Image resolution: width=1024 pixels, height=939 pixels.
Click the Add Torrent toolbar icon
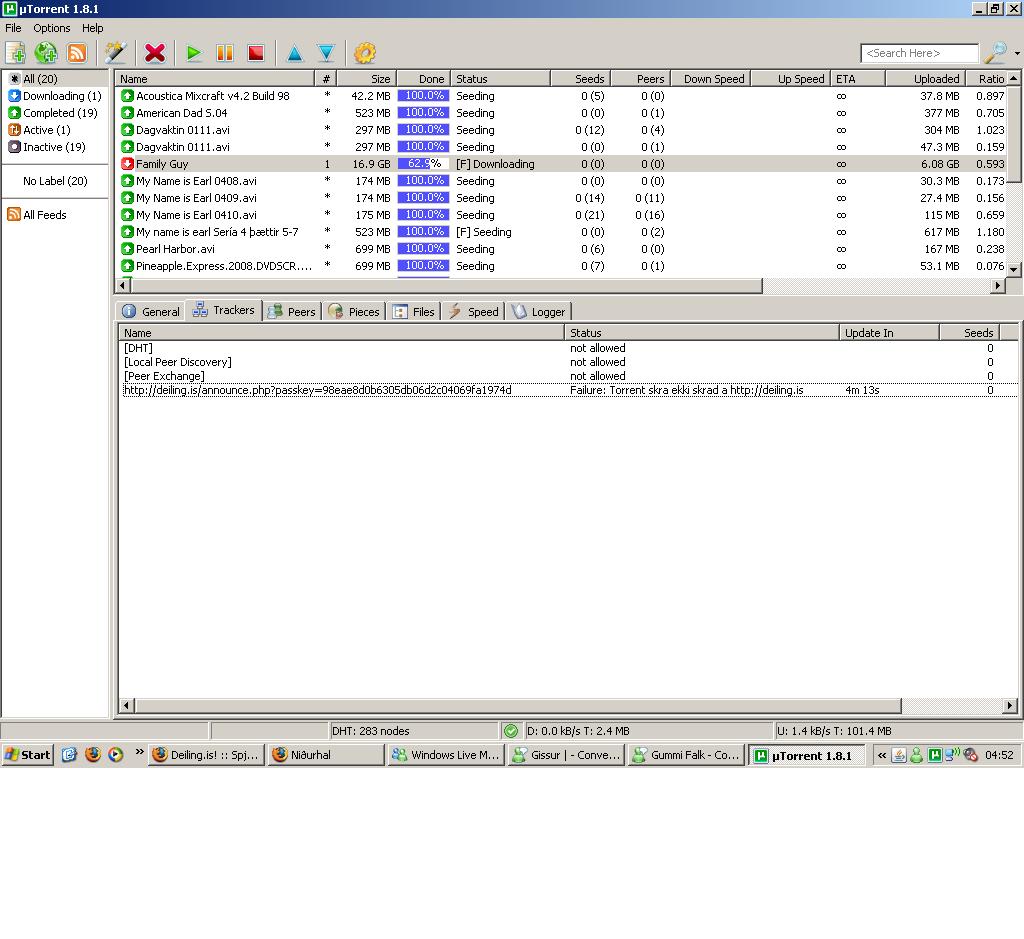coord(16,53)
